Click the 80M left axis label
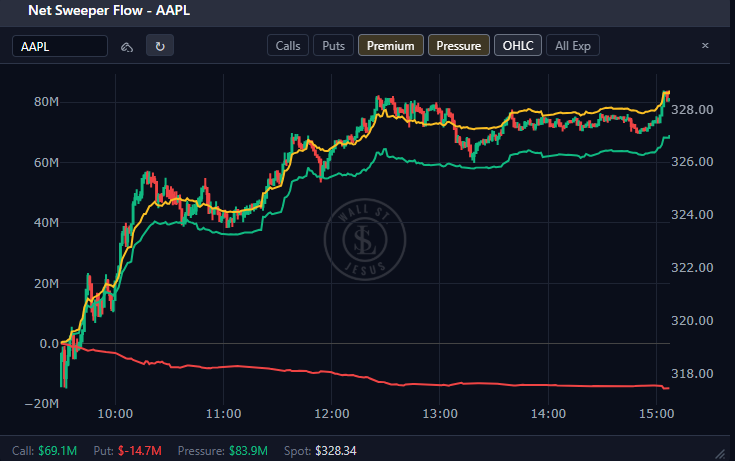 click(46, 102)
